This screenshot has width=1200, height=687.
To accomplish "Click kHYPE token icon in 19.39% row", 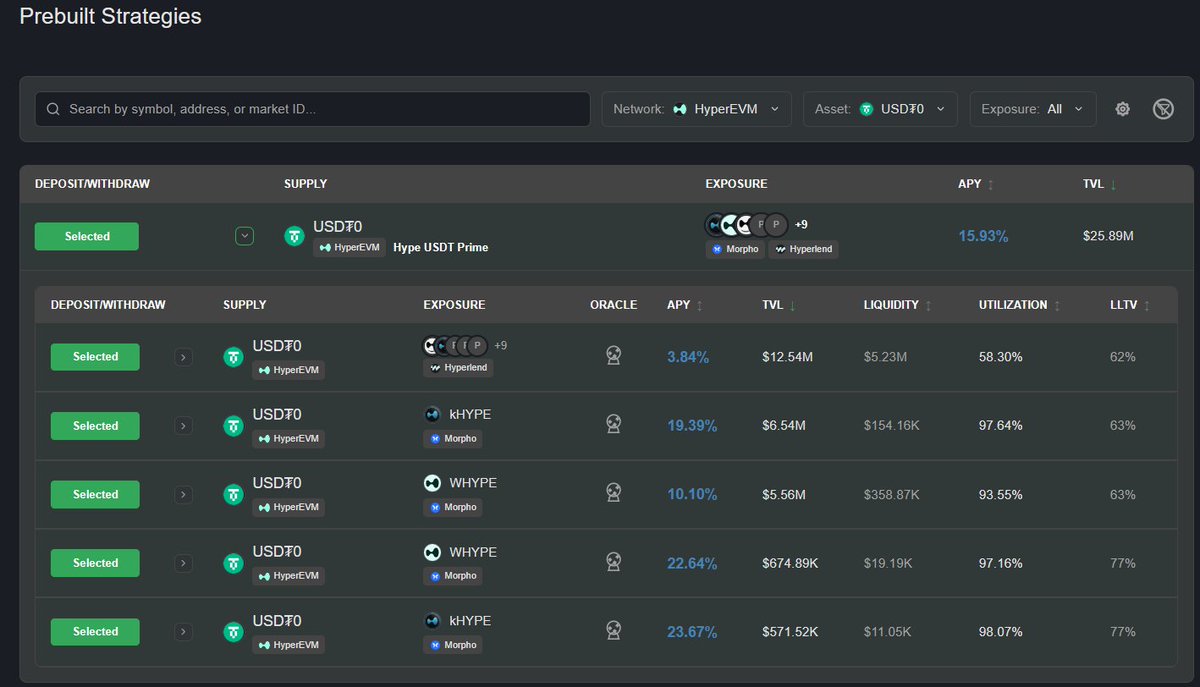I will click(432, 414).
